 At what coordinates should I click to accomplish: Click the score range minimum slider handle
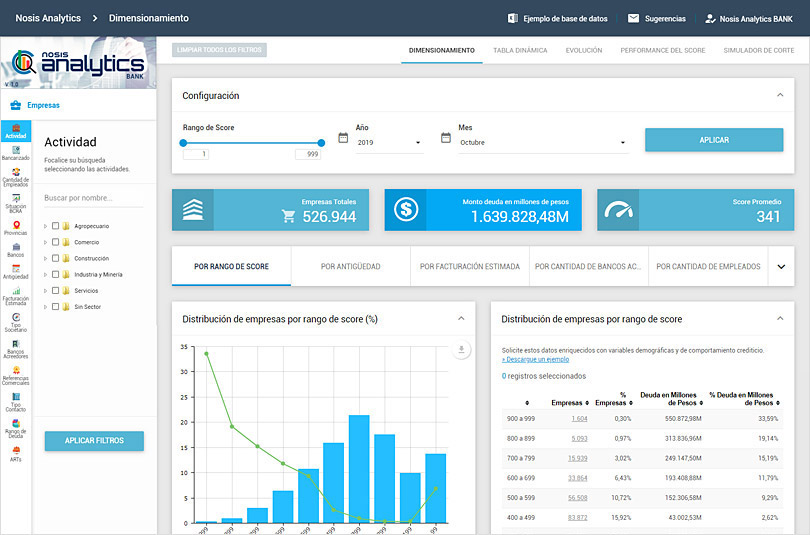tap(183, 143)
